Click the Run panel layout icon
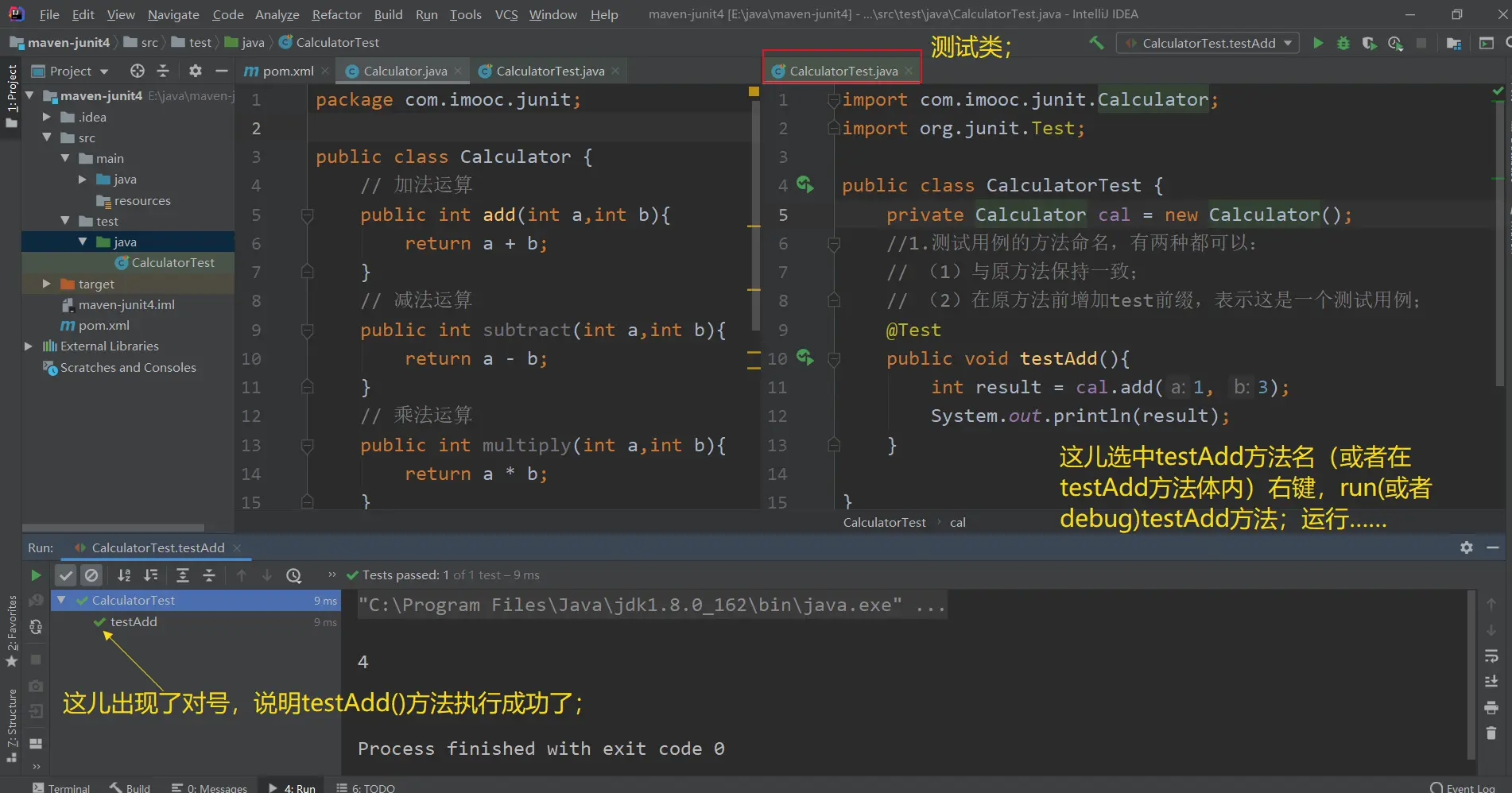The height and width of the screenshot is (793, 1512). [36, 744]
